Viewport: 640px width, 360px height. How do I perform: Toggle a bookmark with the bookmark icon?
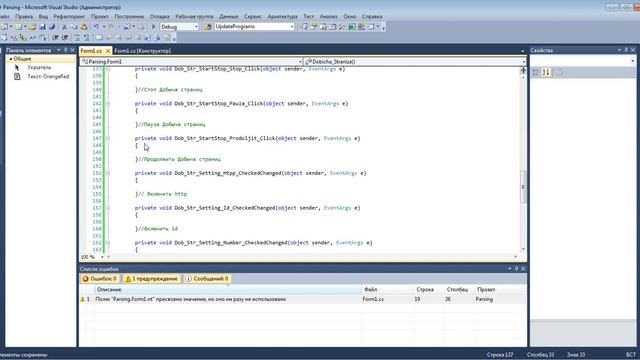pos(99,38)
